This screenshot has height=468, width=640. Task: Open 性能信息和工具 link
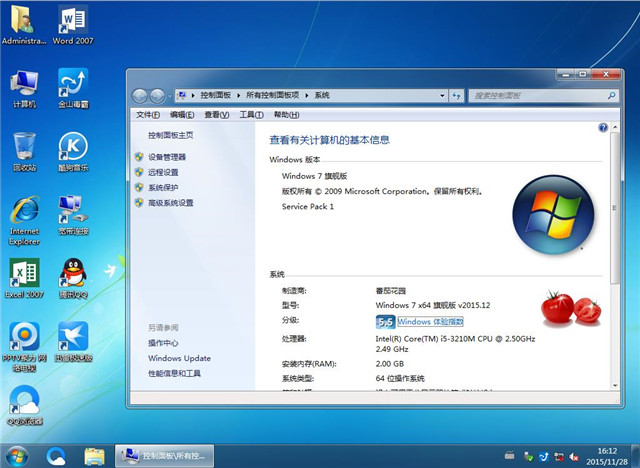(174, 373)
